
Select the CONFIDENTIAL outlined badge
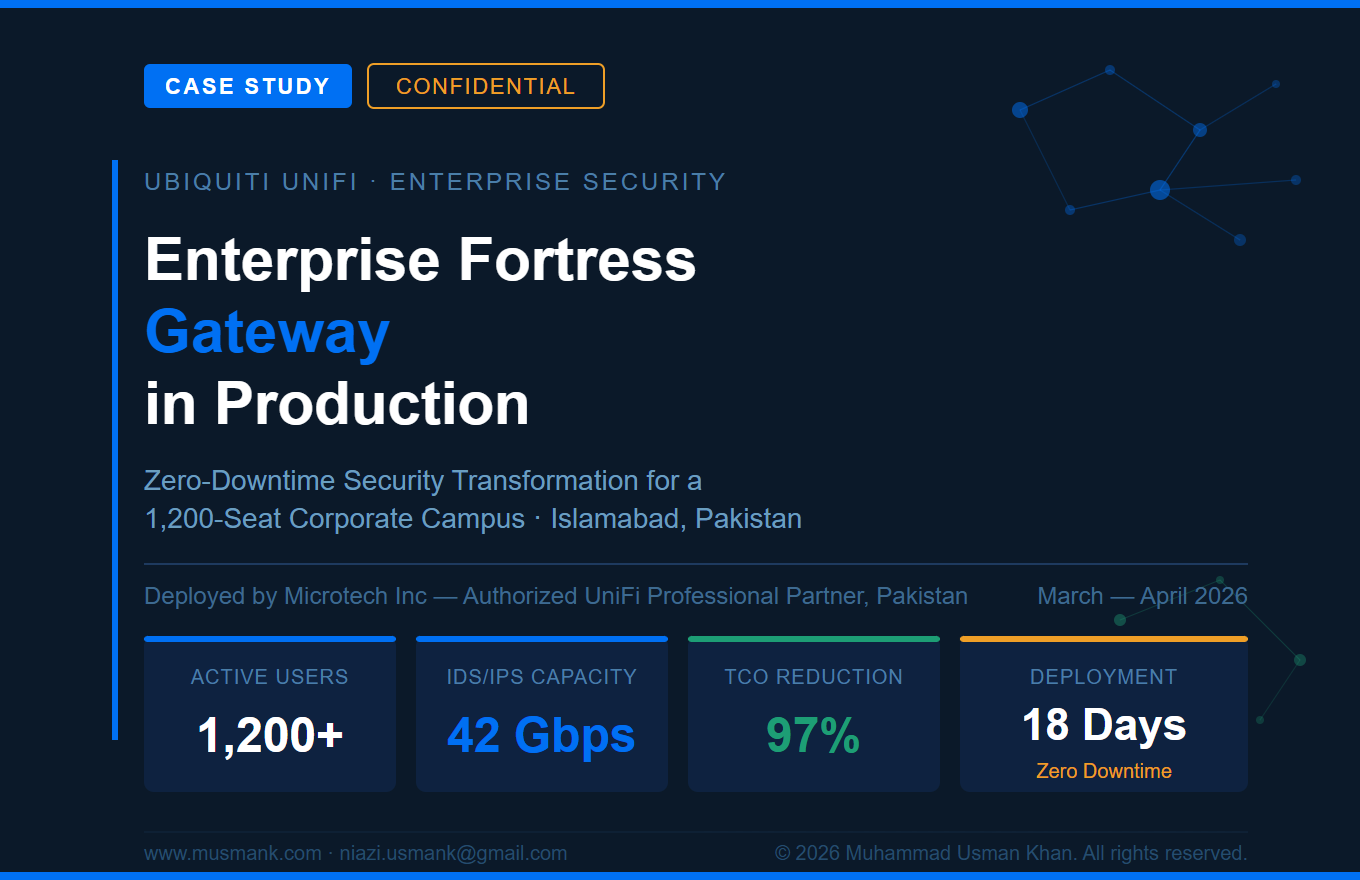click(x=486, y=86)
